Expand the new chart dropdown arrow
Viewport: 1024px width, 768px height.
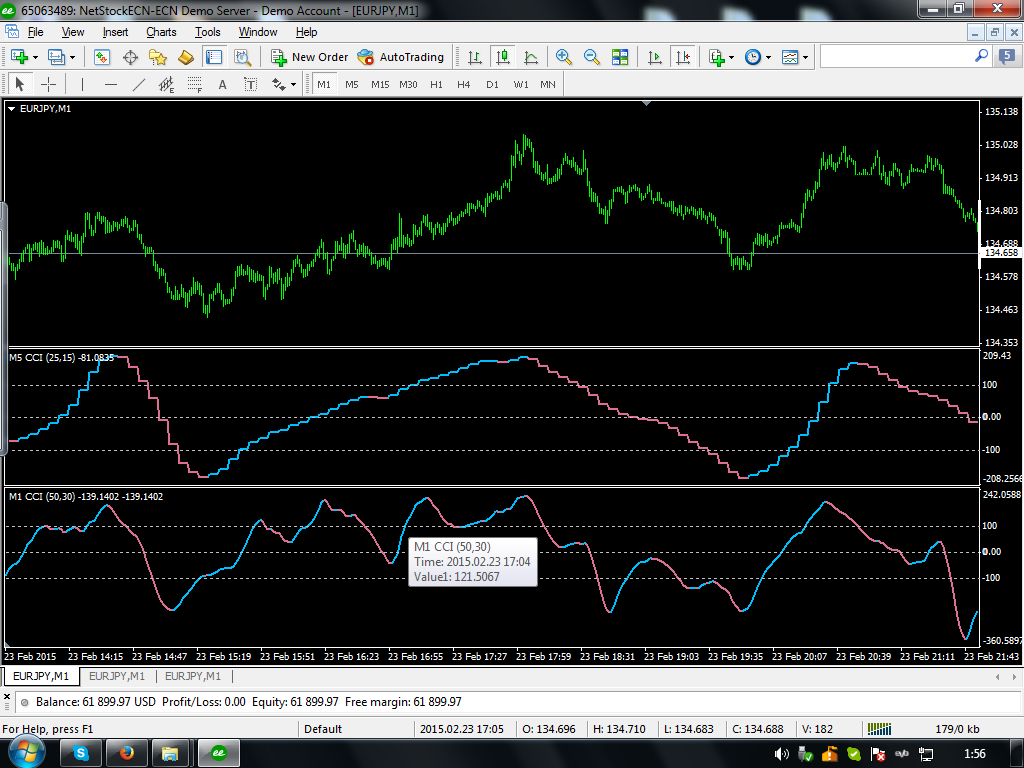pyautogui.click(x=37, y=57)
